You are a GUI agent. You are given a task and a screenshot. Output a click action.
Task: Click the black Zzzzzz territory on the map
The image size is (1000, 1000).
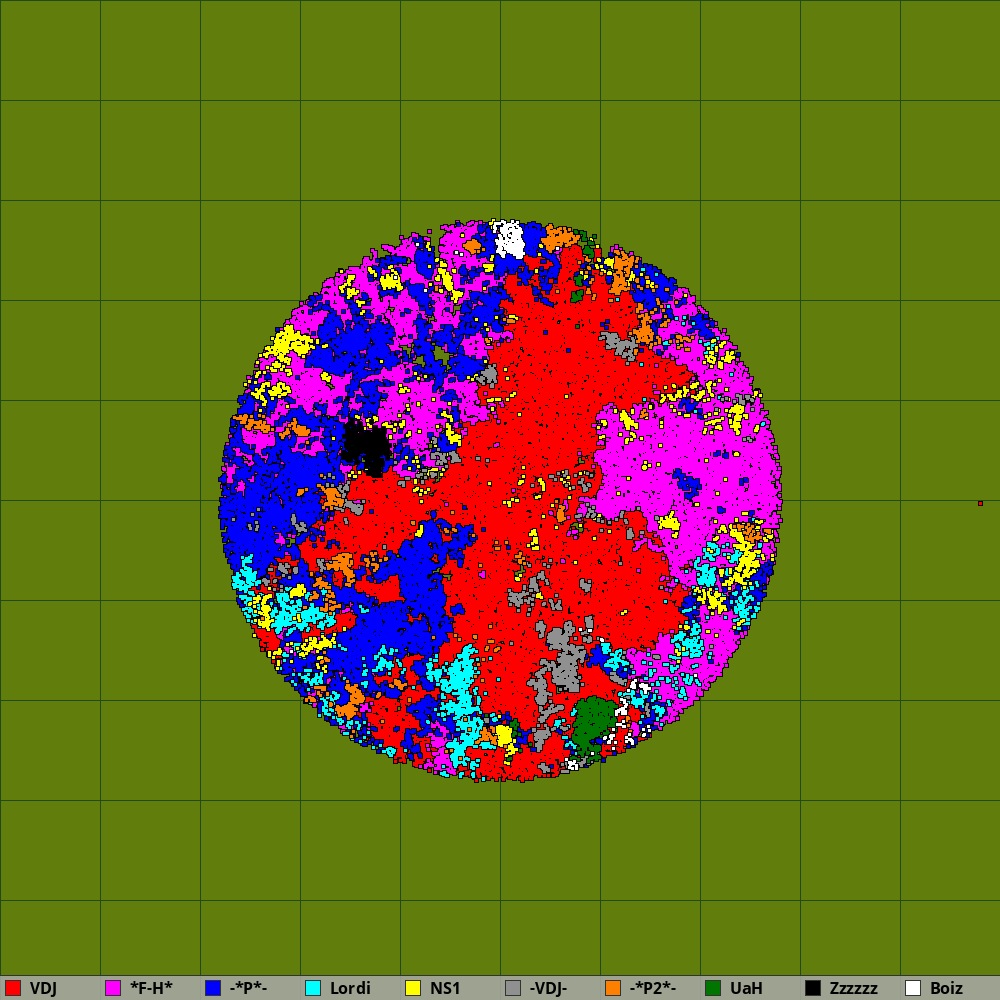pos(365,446)
